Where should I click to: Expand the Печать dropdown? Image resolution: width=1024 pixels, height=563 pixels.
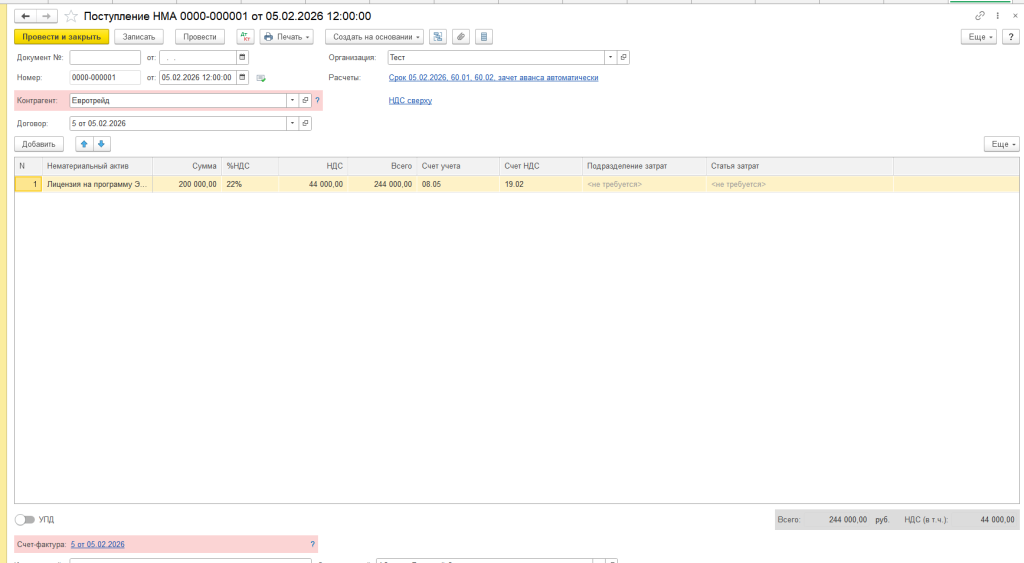pyautogui.click(x=287, y=37)
